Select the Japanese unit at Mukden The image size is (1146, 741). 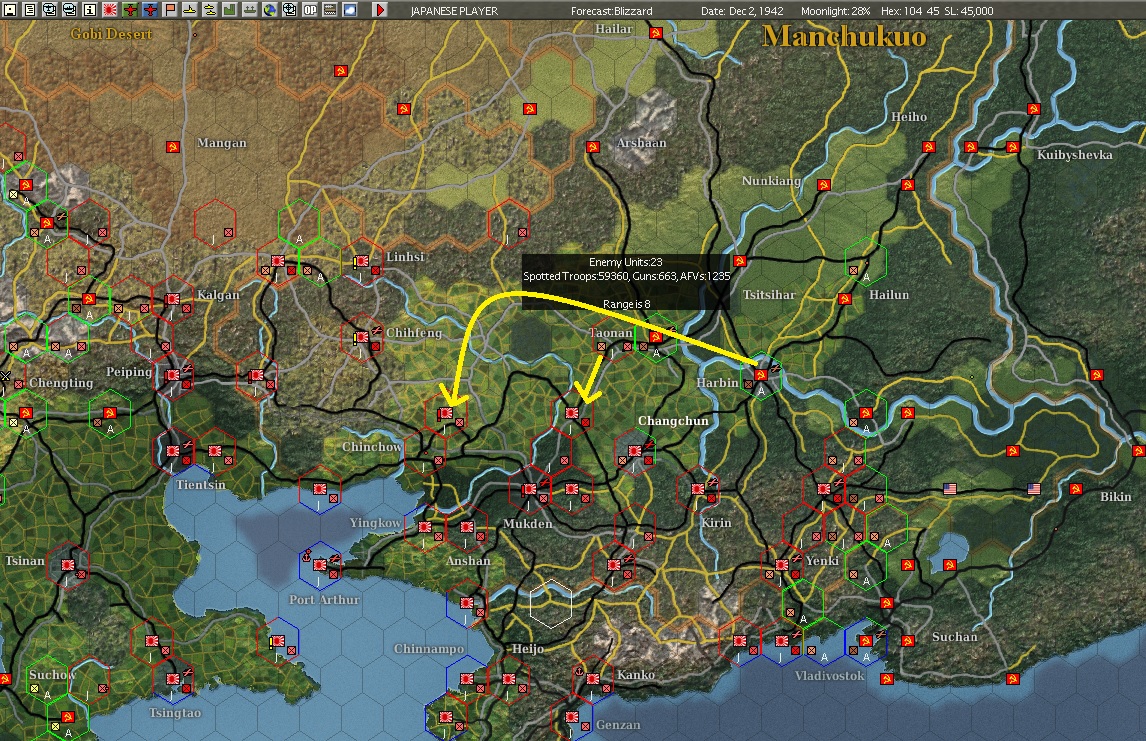pyautogui.click(x=530, y=489)
